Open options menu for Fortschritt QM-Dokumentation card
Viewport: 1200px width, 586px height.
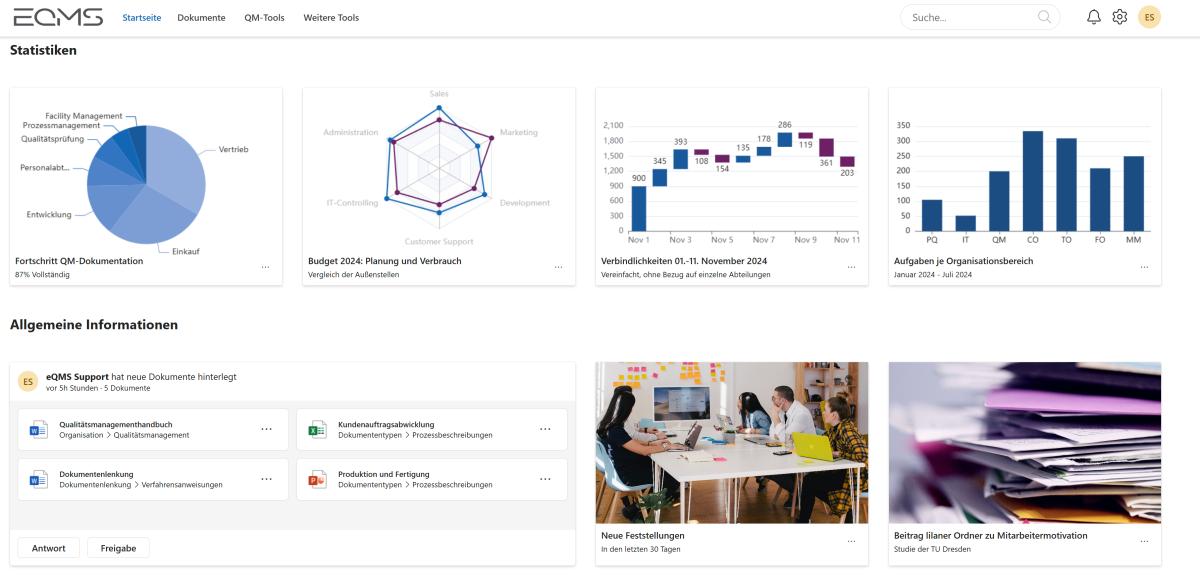coord(265,268)
